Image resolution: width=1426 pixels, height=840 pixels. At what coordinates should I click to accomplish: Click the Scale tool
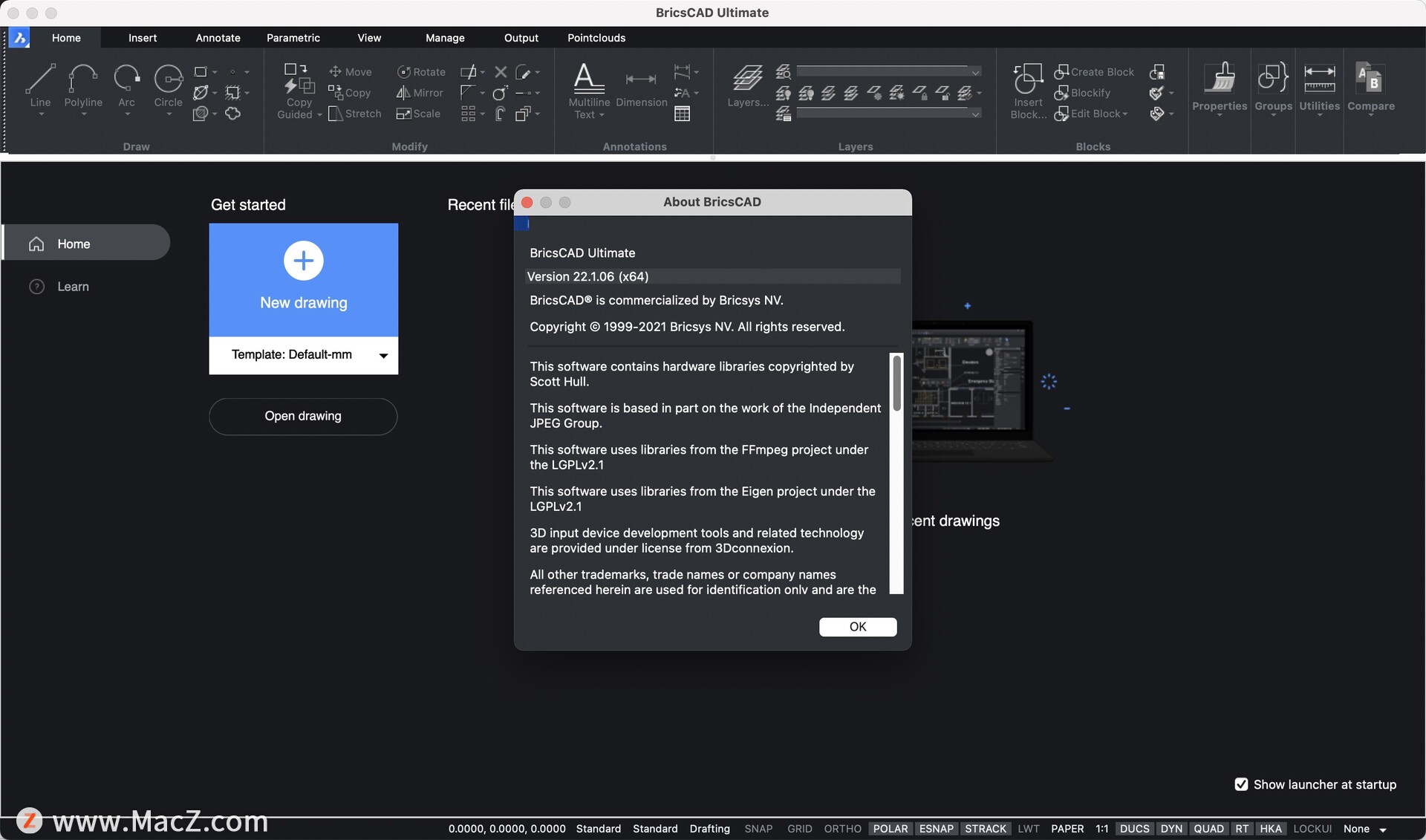(418, 114)
